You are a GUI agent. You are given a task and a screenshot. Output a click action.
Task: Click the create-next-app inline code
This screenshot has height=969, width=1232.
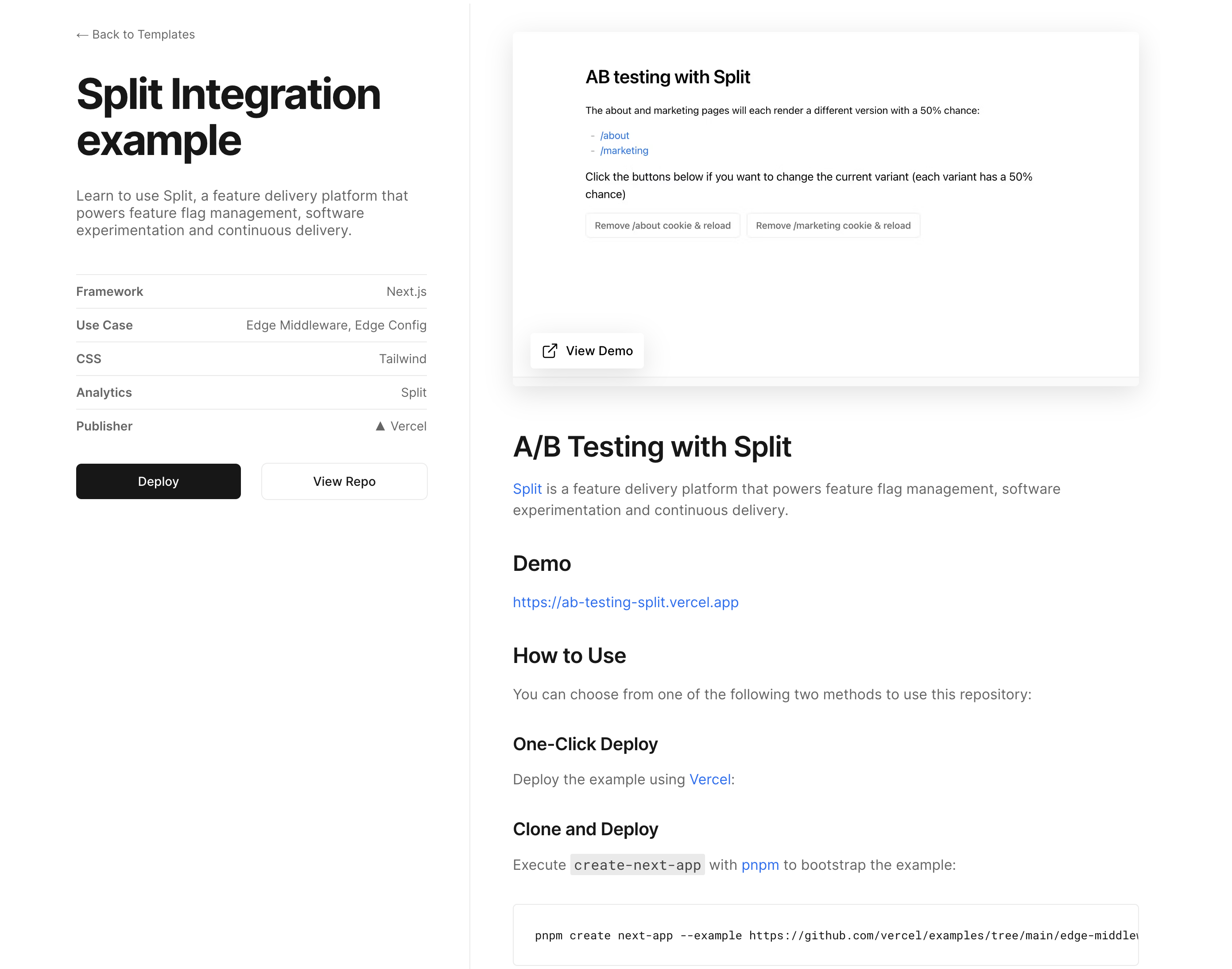(638, 865)
